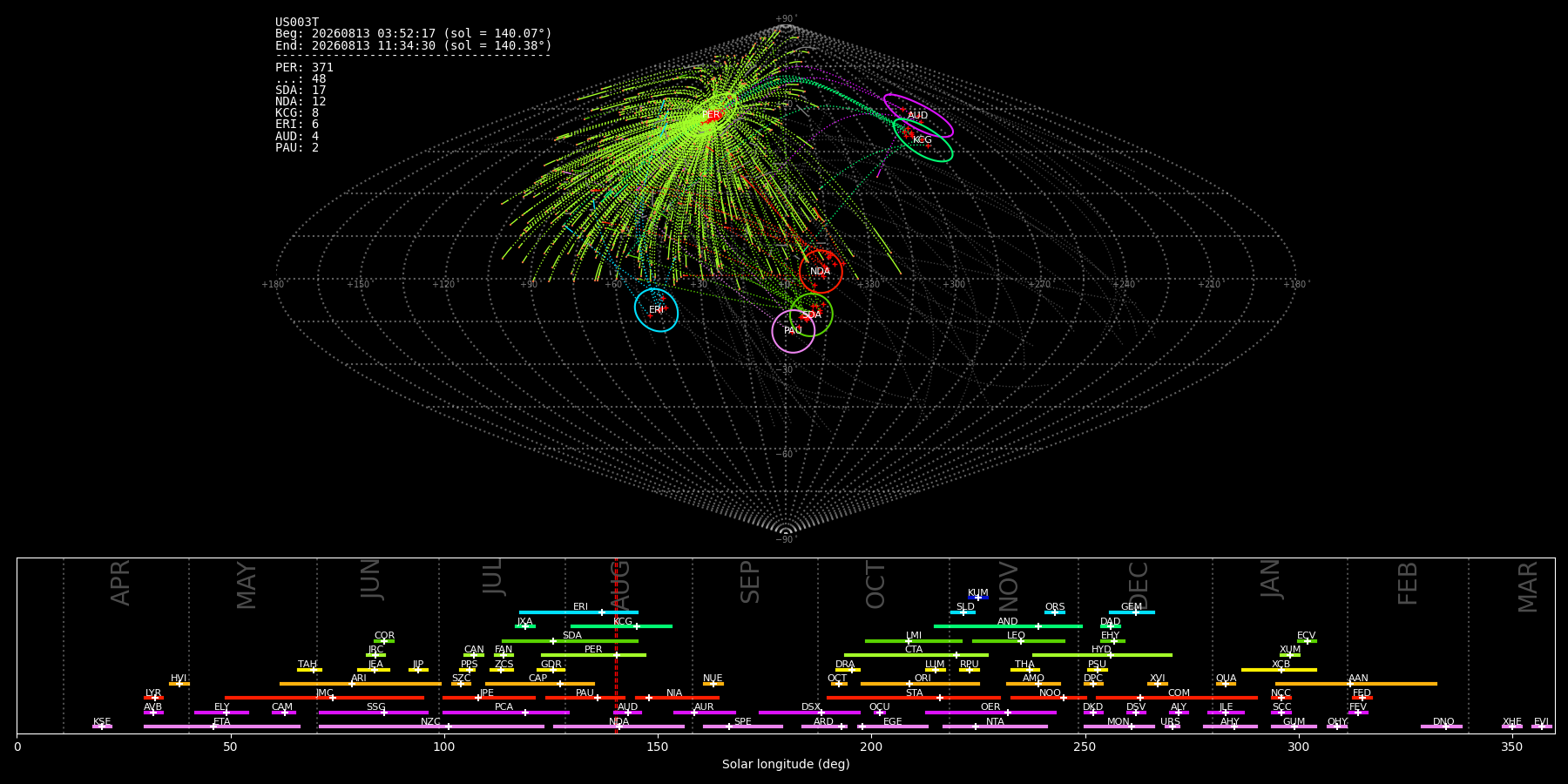Click the AUG month label
1568x784 pixels.
[x=619, y=585]
